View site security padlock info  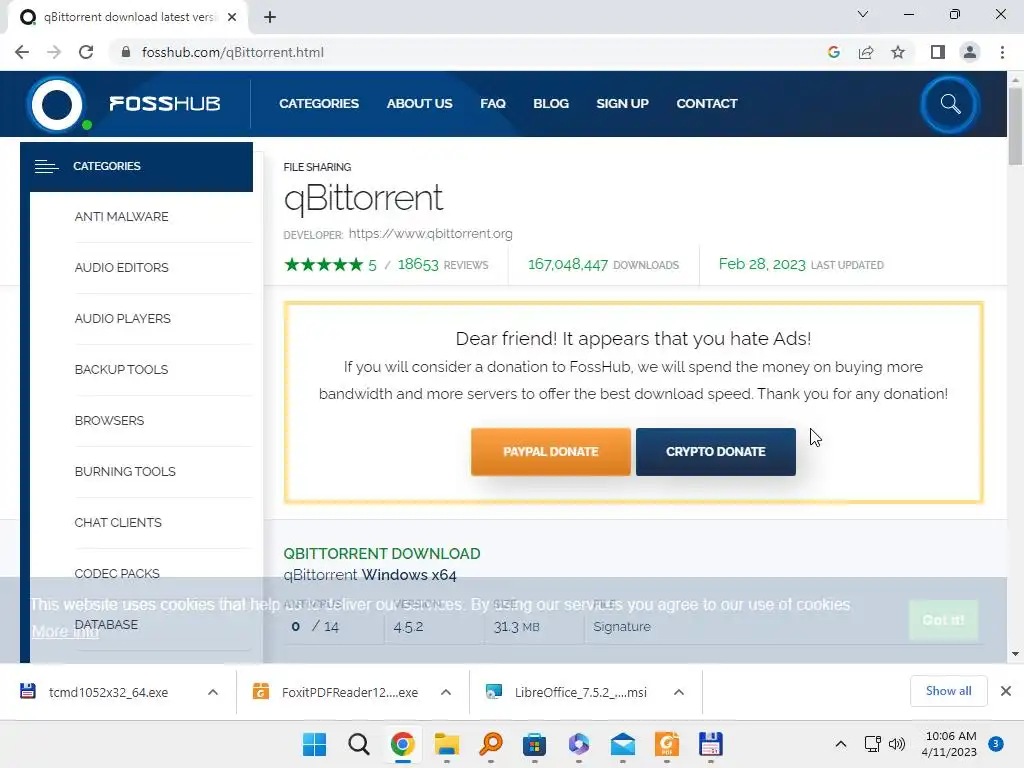click(x=126, y=52)
